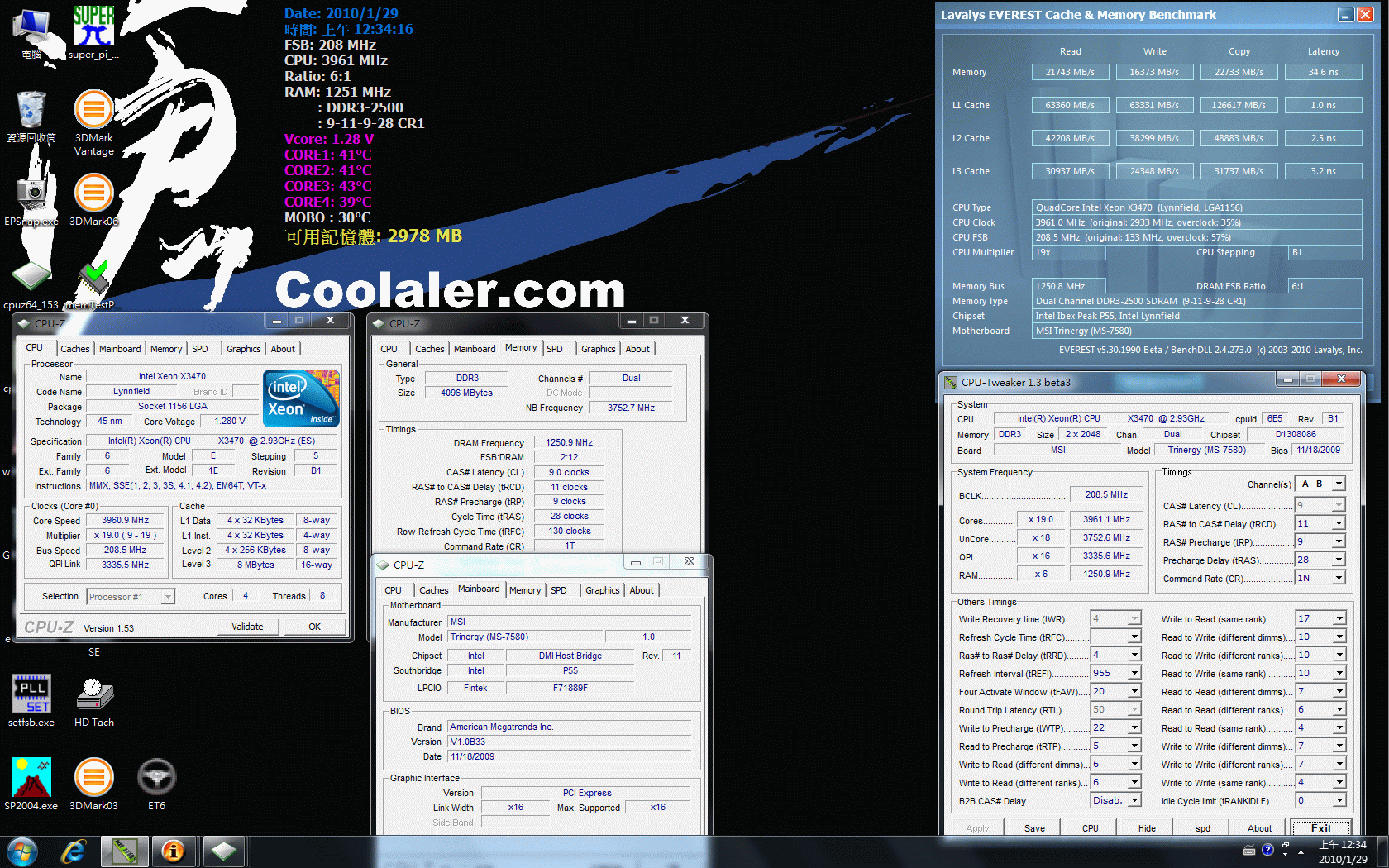The image size is (1389, 868).
Task: Open the Computer desktop icon
Action: (31, 33)
